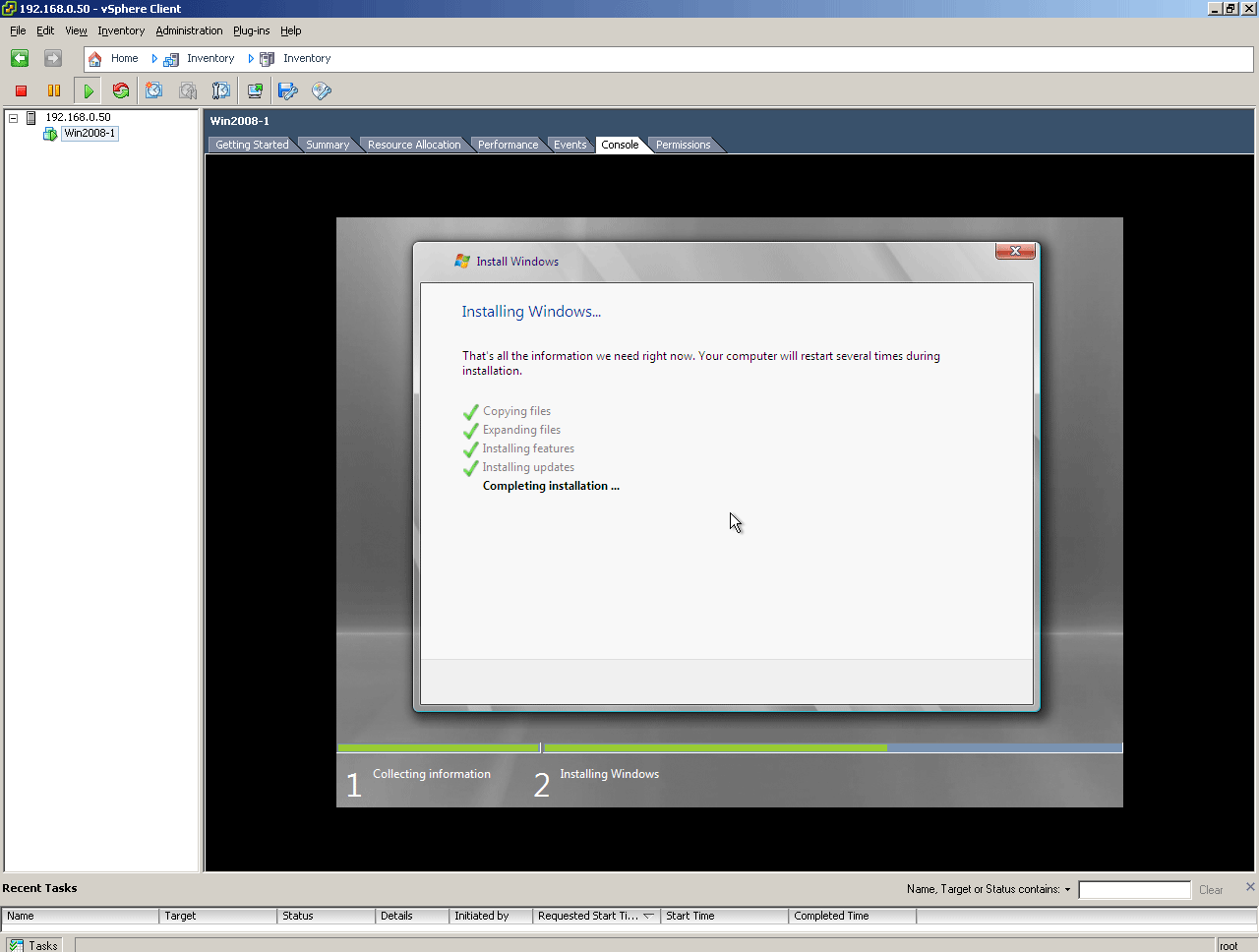The height and width of the screenshot is (952, 1259).
Task: Click the Recent Tasks filter input field
Action: (1134, 890)
